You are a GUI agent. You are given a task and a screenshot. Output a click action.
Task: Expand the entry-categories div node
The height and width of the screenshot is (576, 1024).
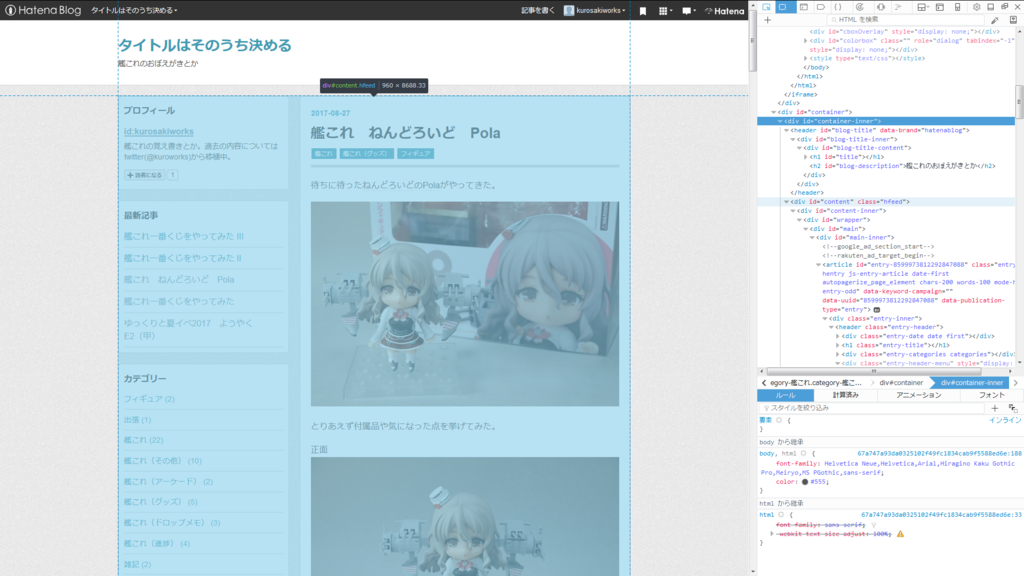[x=838, y=355]
